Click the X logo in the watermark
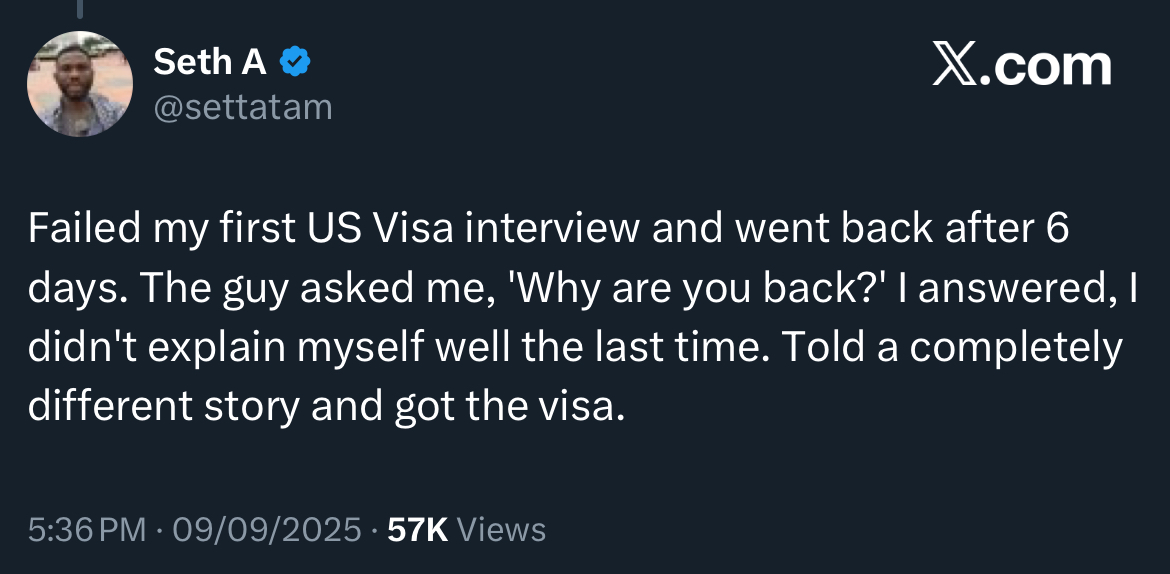 click(955, 65)
